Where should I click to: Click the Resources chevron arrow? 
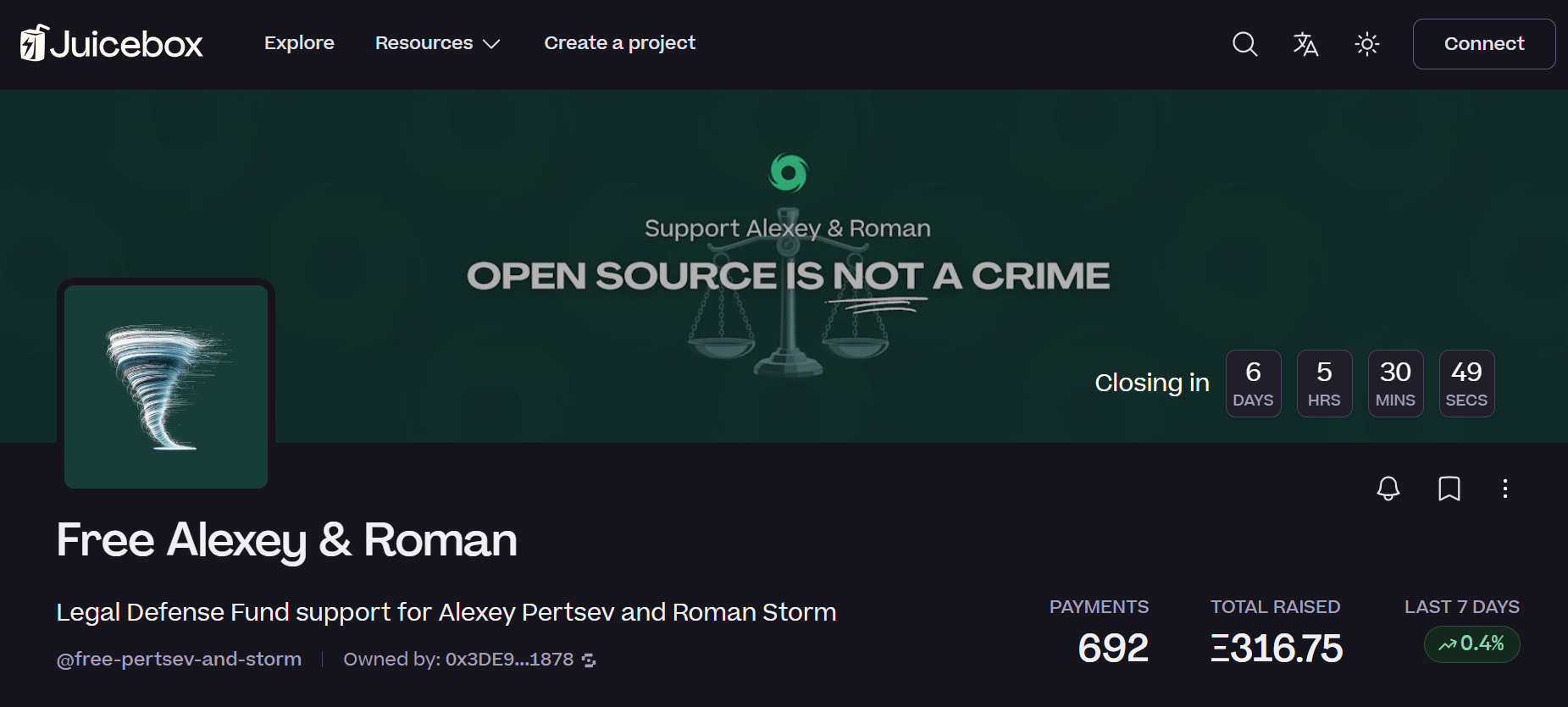click(491, 44)
